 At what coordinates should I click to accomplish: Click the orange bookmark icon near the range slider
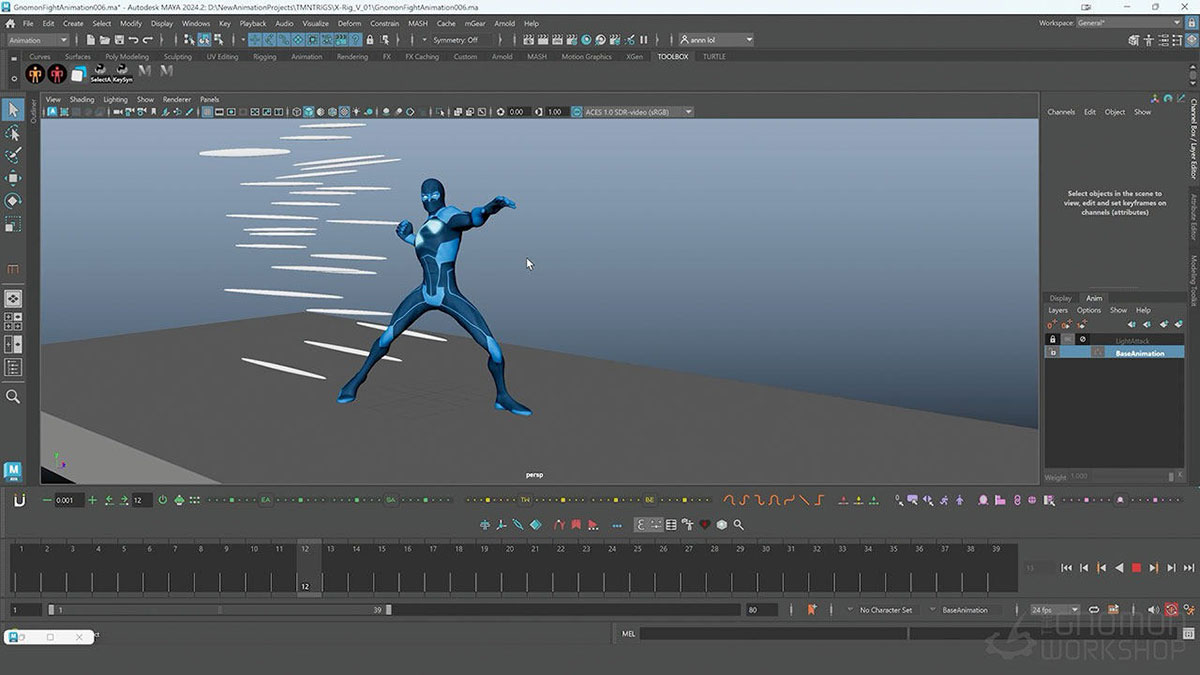click(x=812, y=609)
